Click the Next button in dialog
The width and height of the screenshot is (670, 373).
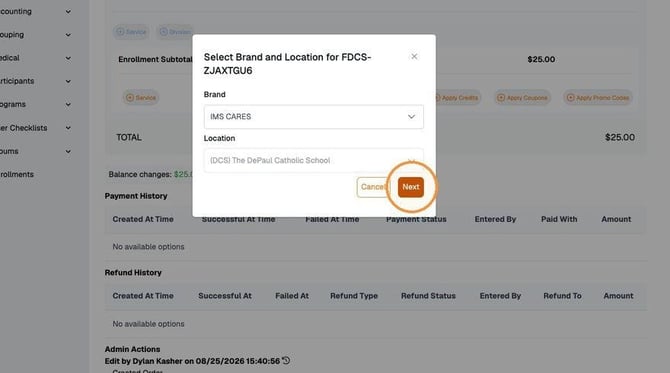pyautogui.click(x=411, y=187)
